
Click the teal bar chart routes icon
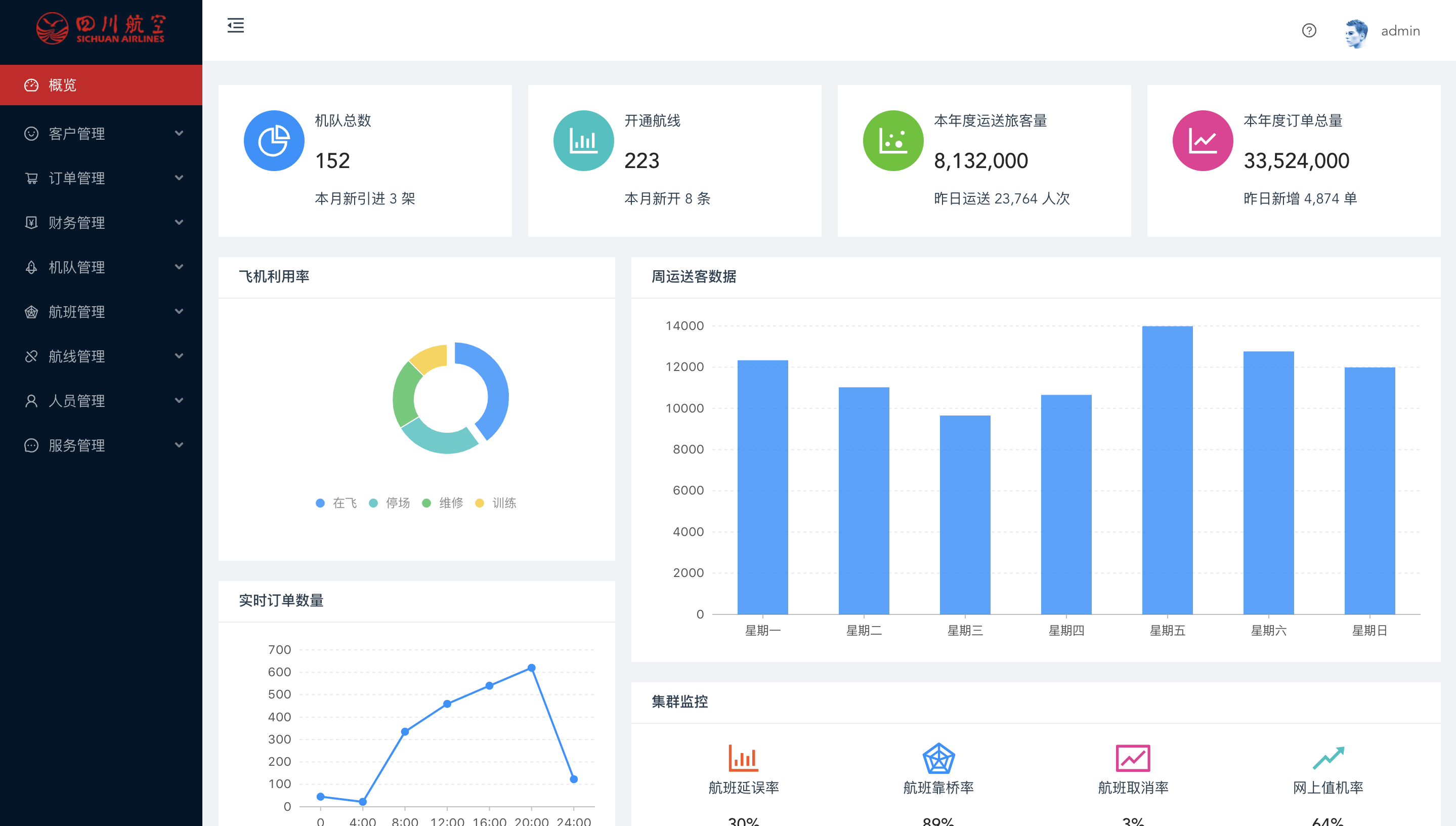click(x=583, y=141)
